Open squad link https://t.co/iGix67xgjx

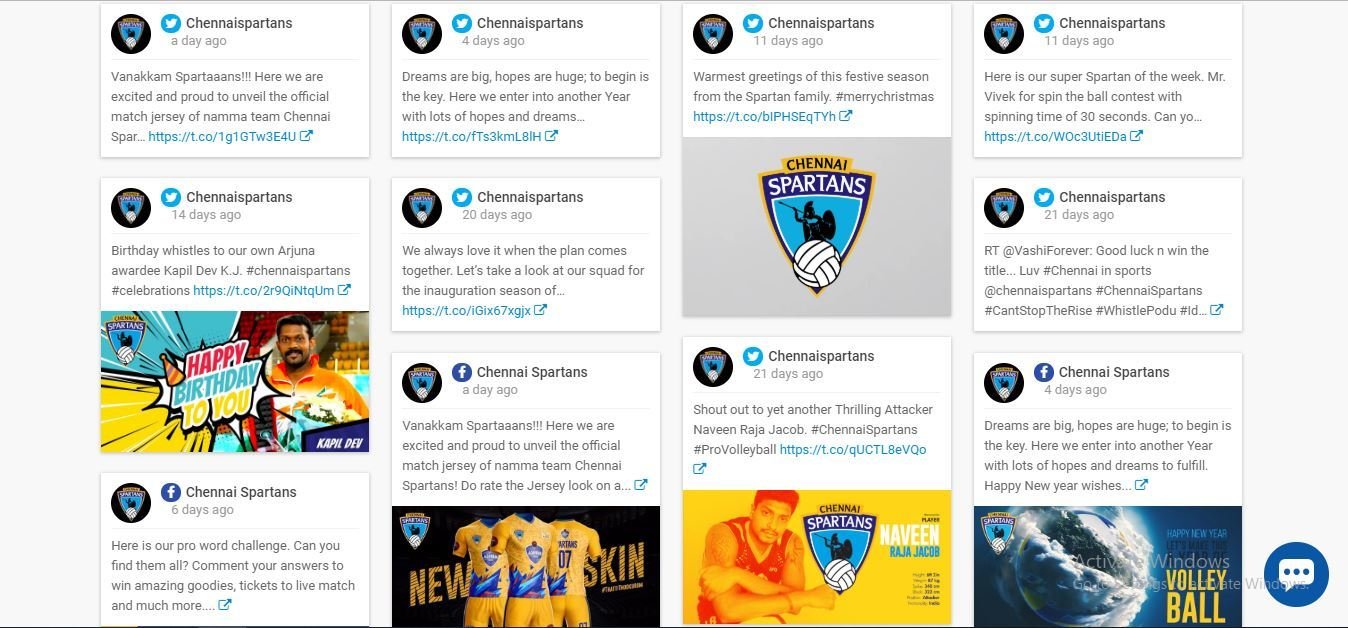(x=466, y=311)
